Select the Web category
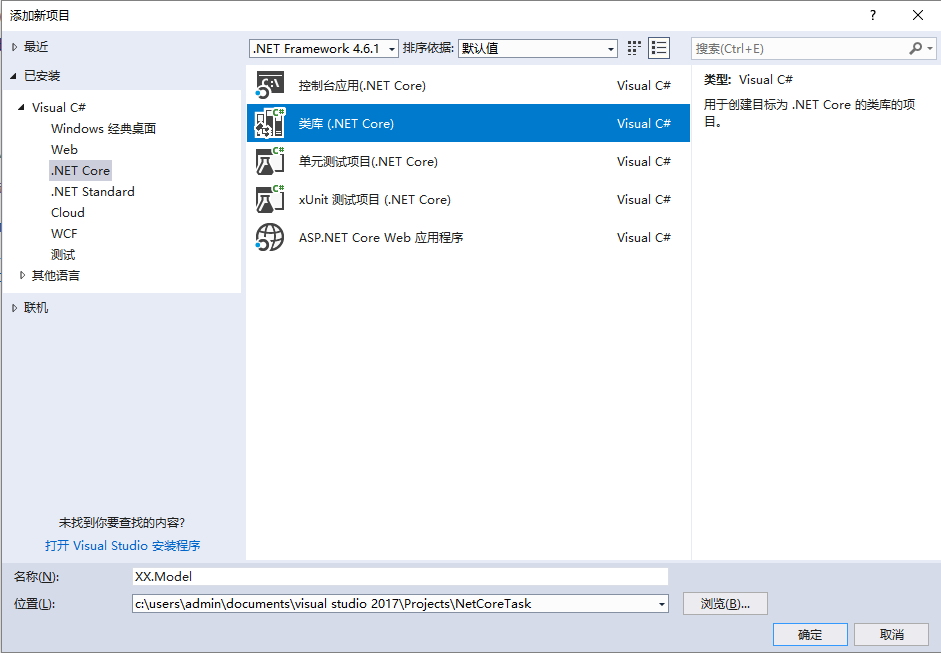941x653 pixels. click(64, 149)
